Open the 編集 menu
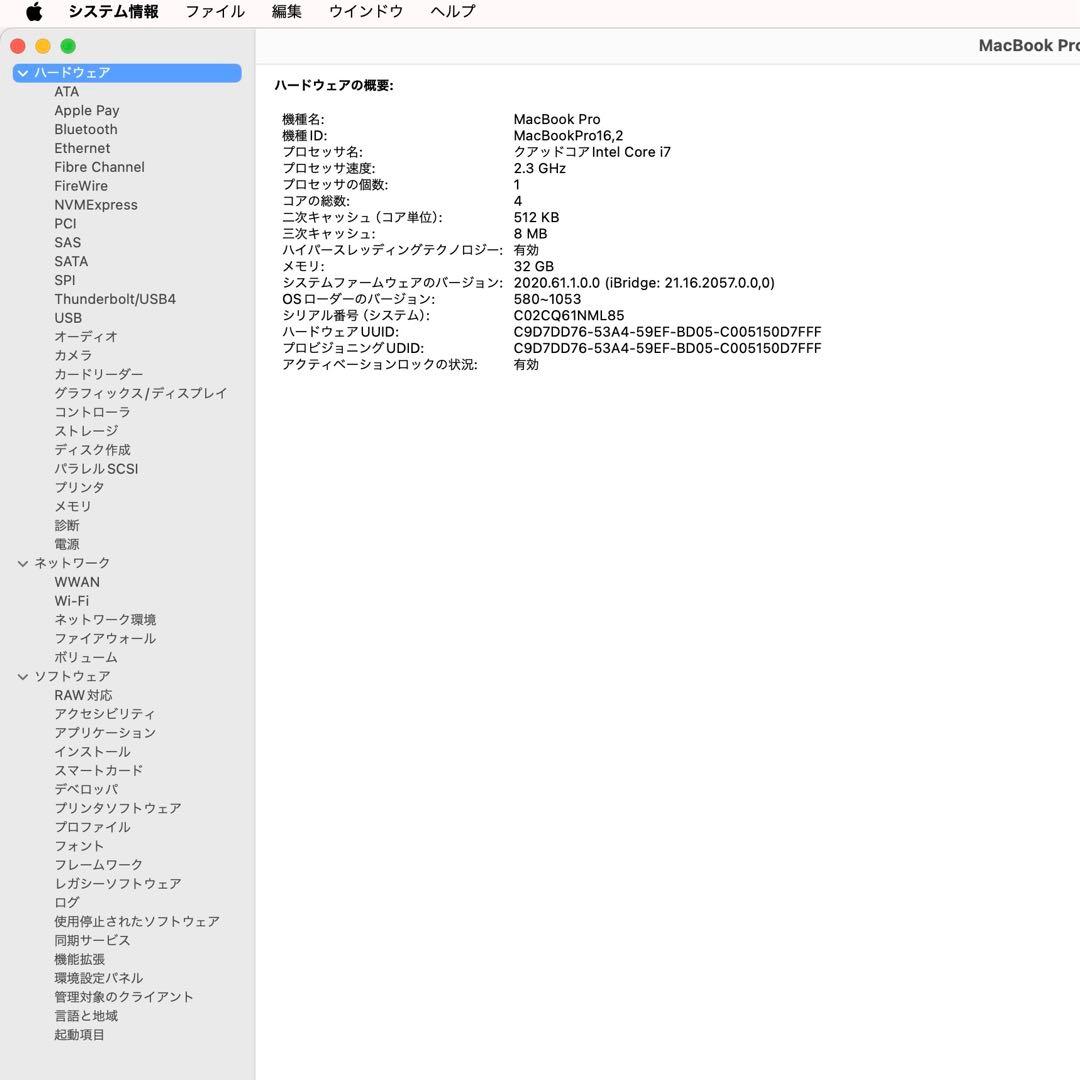 coord(287,11)
